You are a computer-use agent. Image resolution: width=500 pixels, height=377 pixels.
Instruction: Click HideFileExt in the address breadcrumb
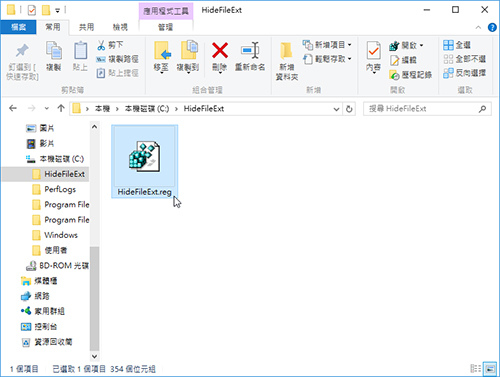[204, 109]
